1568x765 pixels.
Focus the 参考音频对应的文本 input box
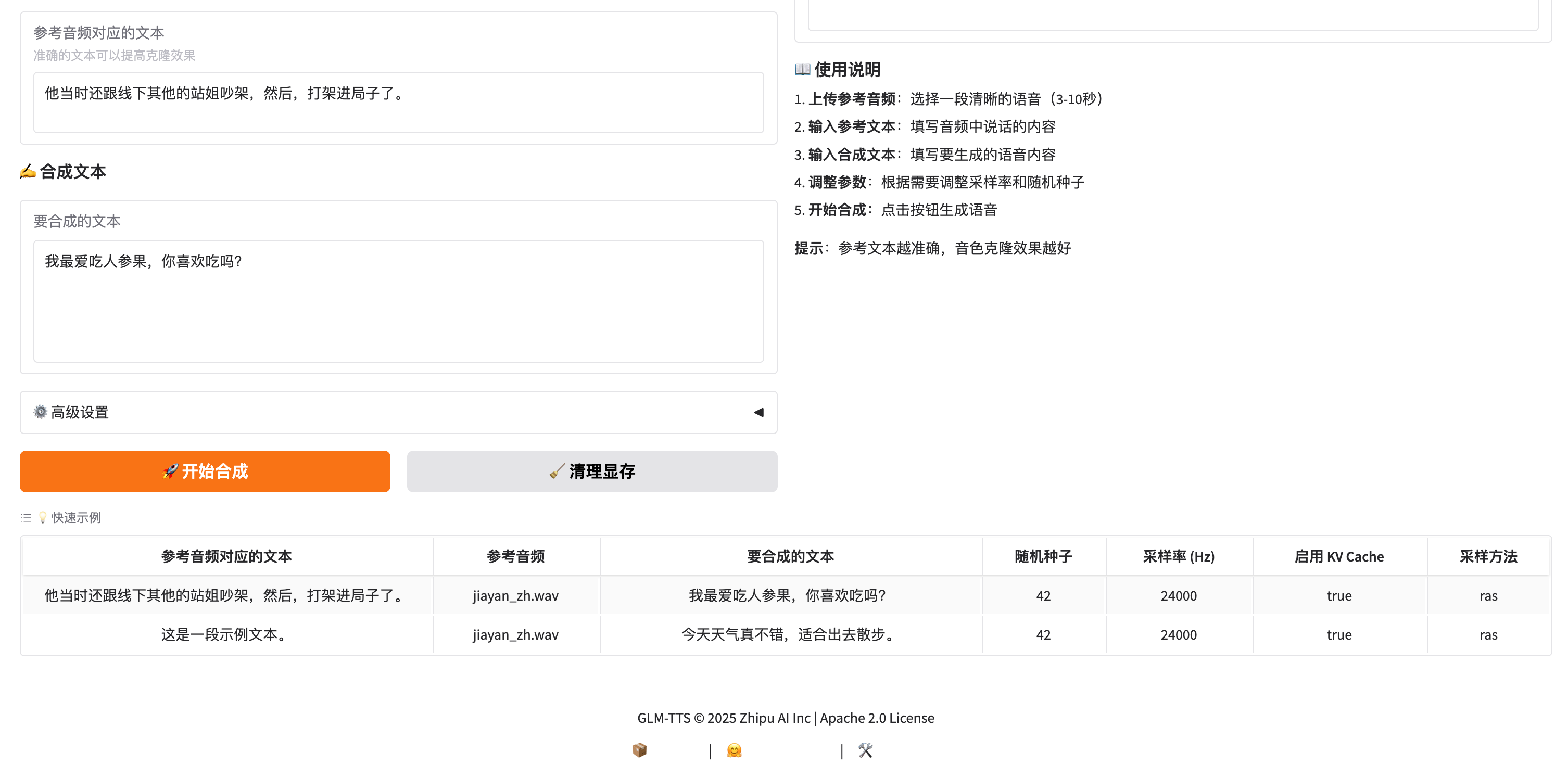click(398, 102)
